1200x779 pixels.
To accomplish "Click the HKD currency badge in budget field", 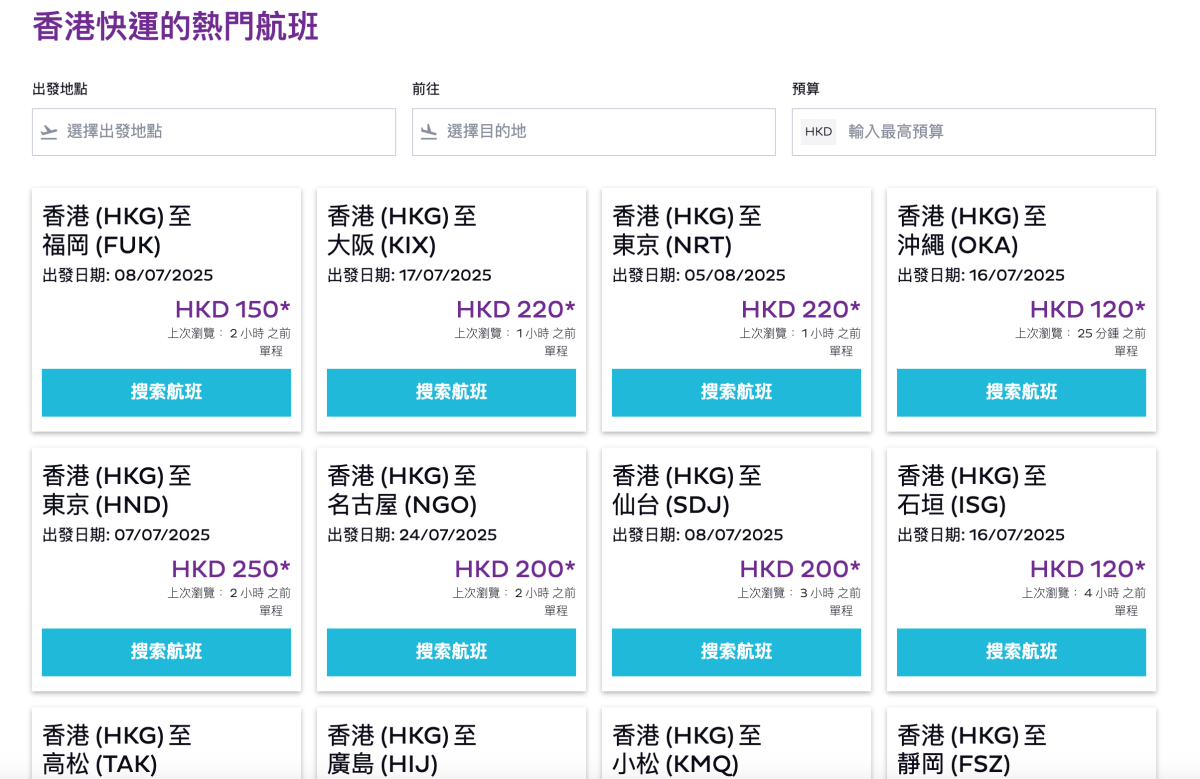I will (818, 132).
